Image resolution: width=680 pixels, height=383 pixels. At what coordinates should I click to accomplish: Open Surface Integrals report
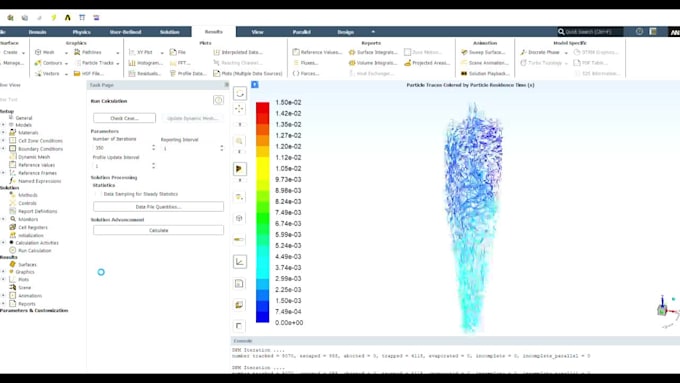[373, 52]
